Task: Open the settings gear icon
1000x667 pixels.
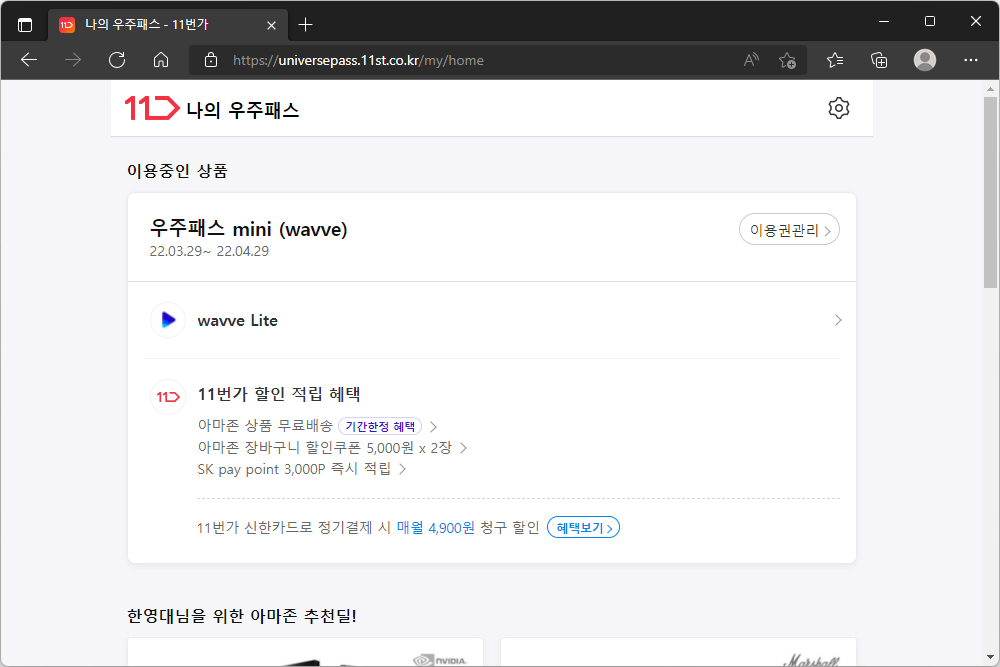Action: 839,108
